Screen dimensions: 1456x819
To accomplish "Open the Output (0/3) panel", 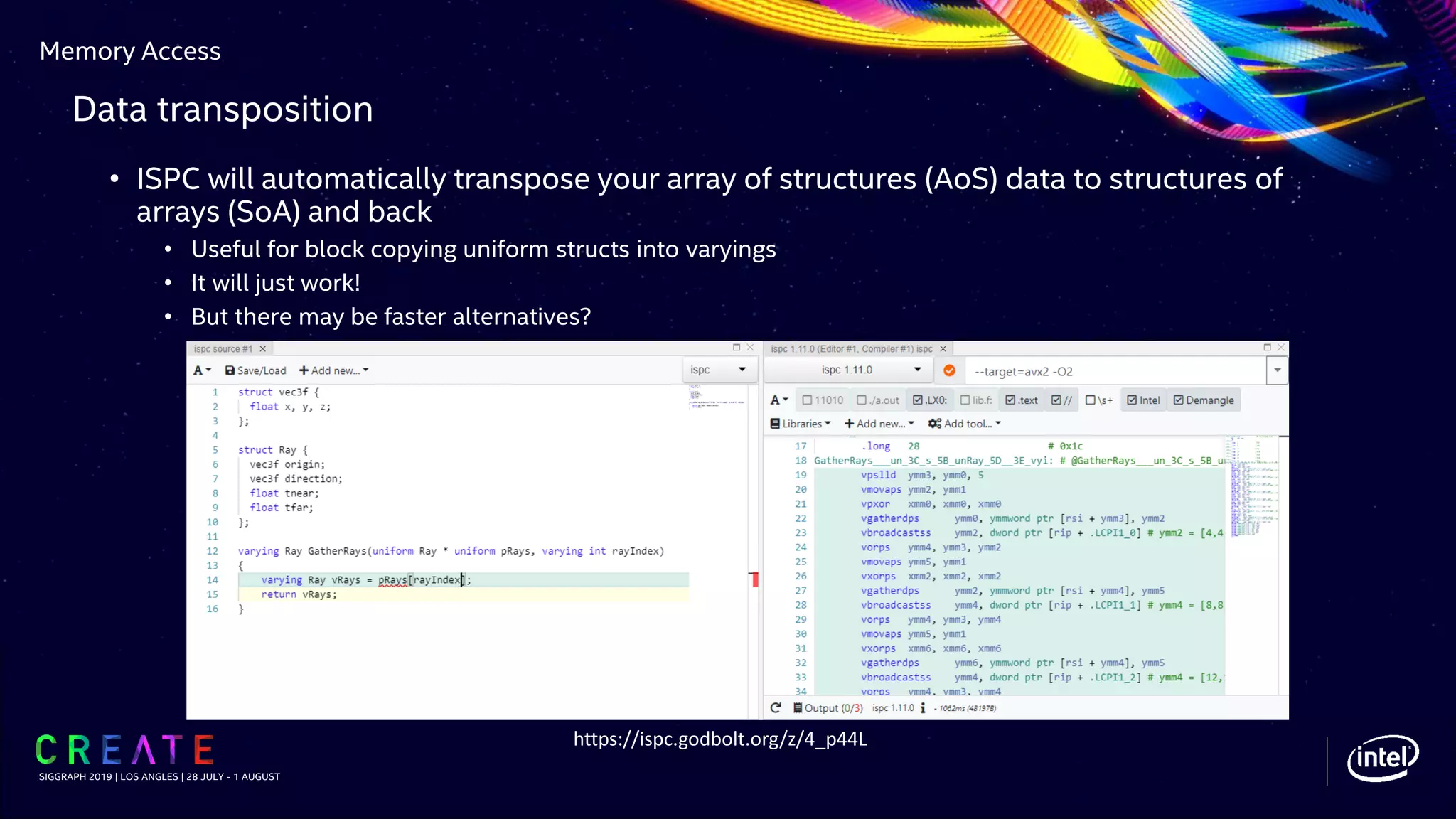I will 828,708.
